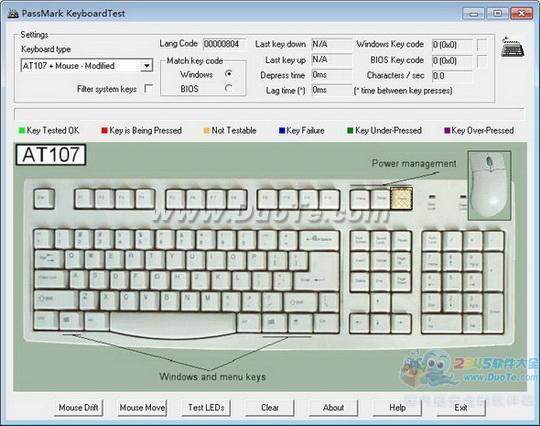Click the left arrow key image
Image resolution: width=540 pixels, height=426 pixels.
(x=359, y=323)
